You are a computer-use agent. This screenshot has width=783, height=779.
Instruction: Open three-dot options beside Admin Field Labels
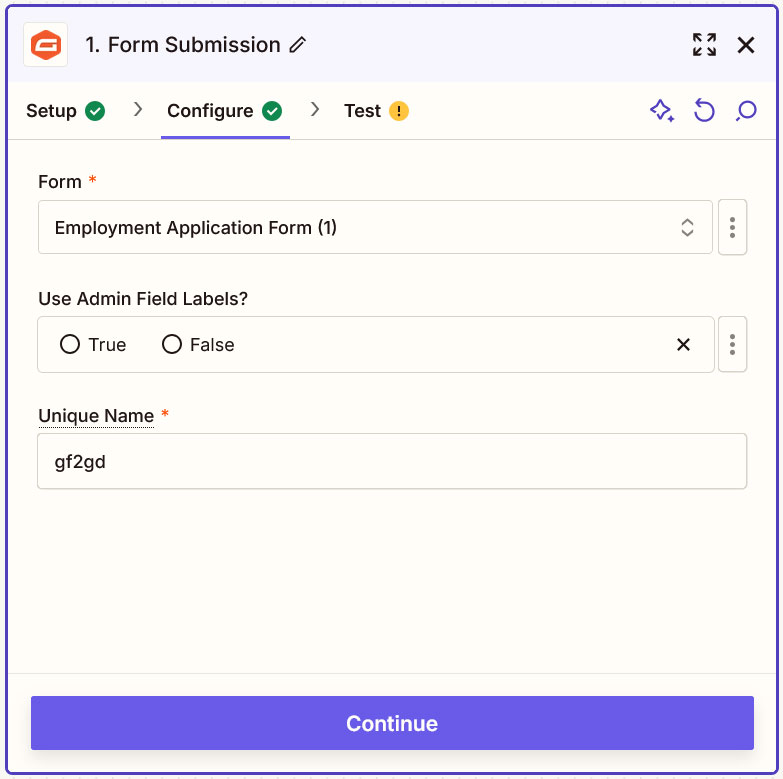point(732,345)
